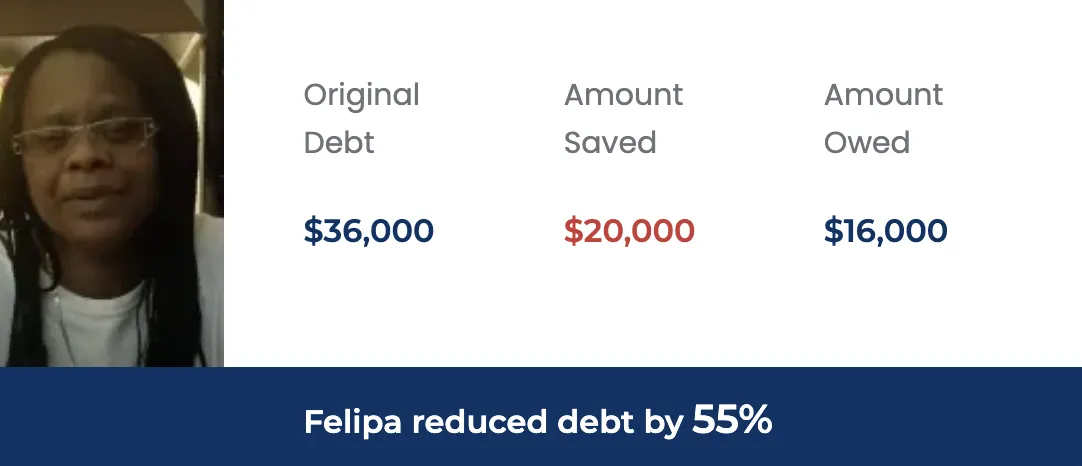The image size is (1082, 466).
Task: Click the name "Felipa" in the blue banner
Action: [353, 422]
